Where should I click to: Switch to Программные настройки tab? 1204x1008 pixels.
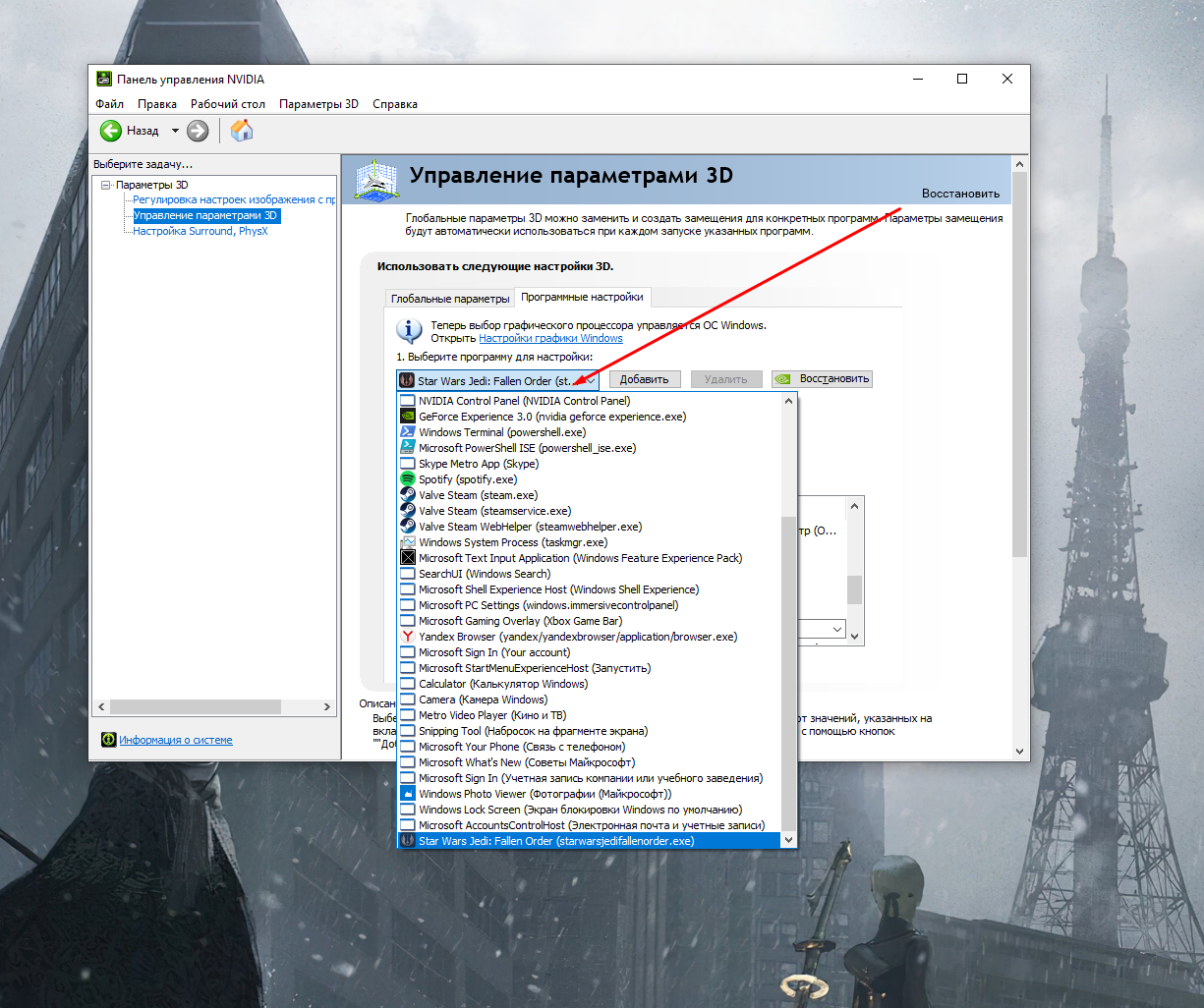(582, 297)
